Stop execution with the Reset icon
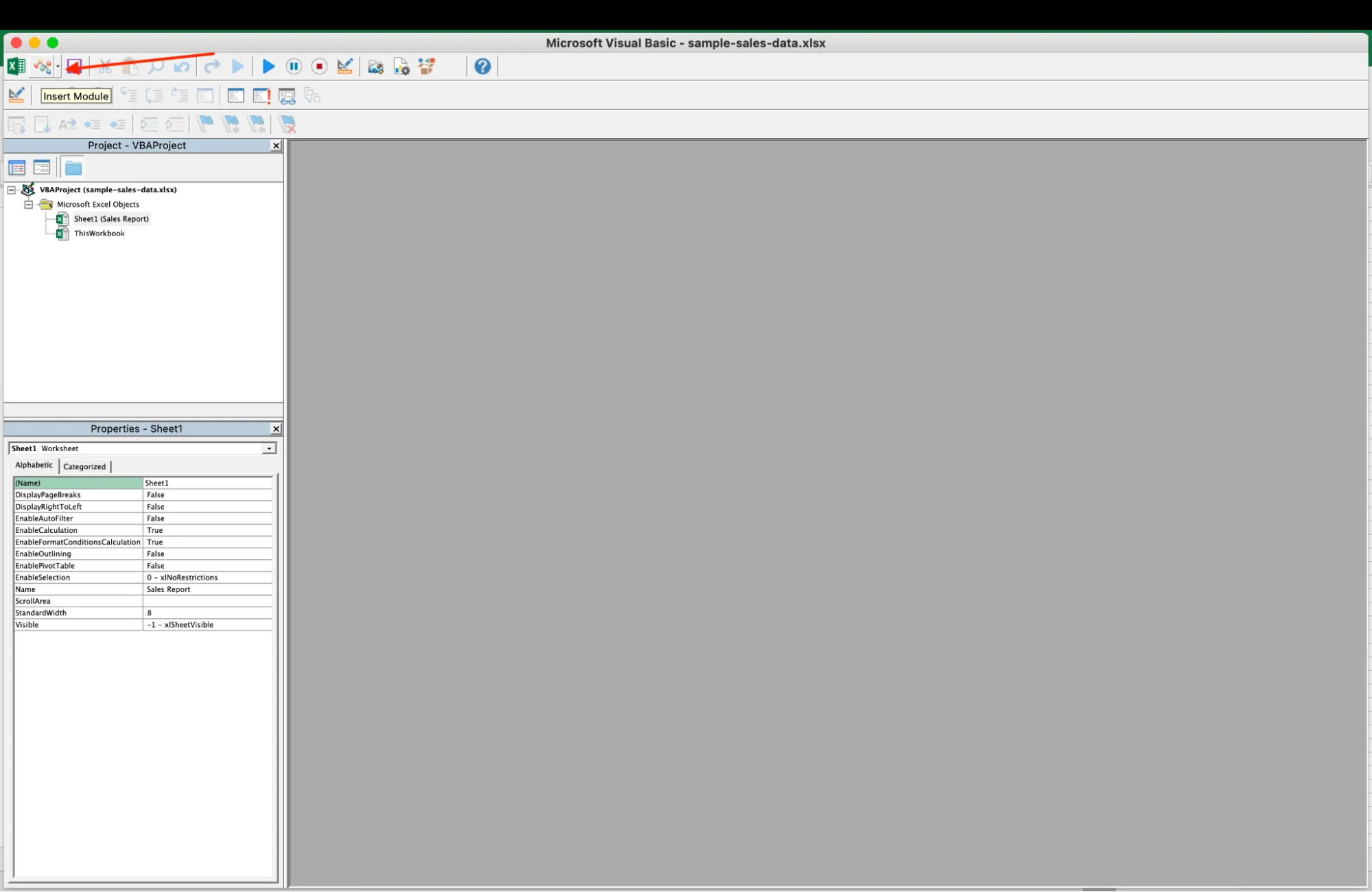1372x892 pixels. (319, 67)
